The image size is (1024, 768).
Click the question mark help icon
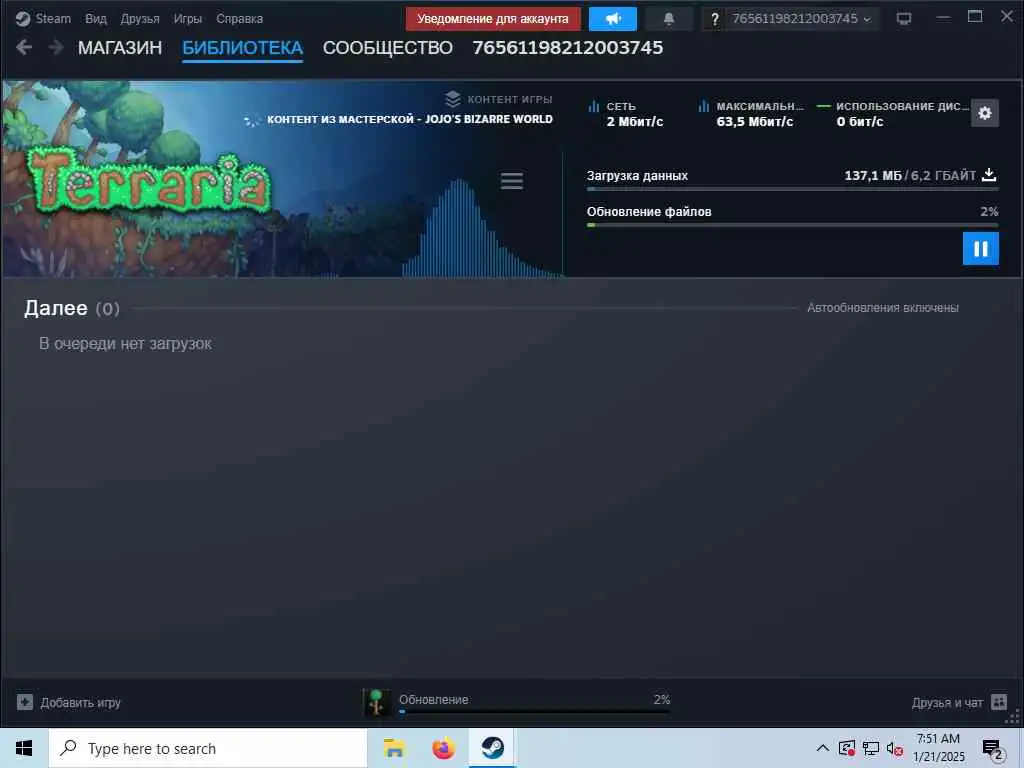714,19
